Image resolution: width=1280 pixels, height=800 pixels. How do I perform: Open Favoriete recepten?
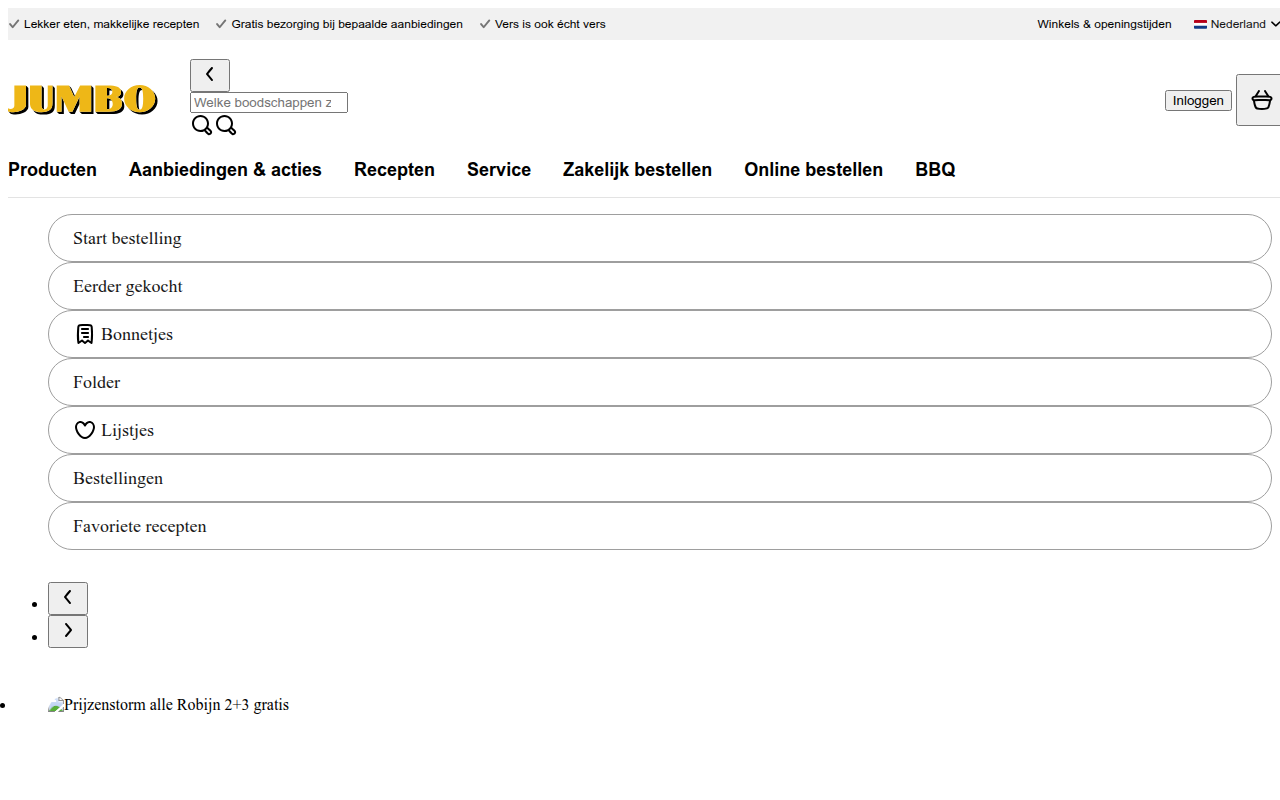pos(660,526)
